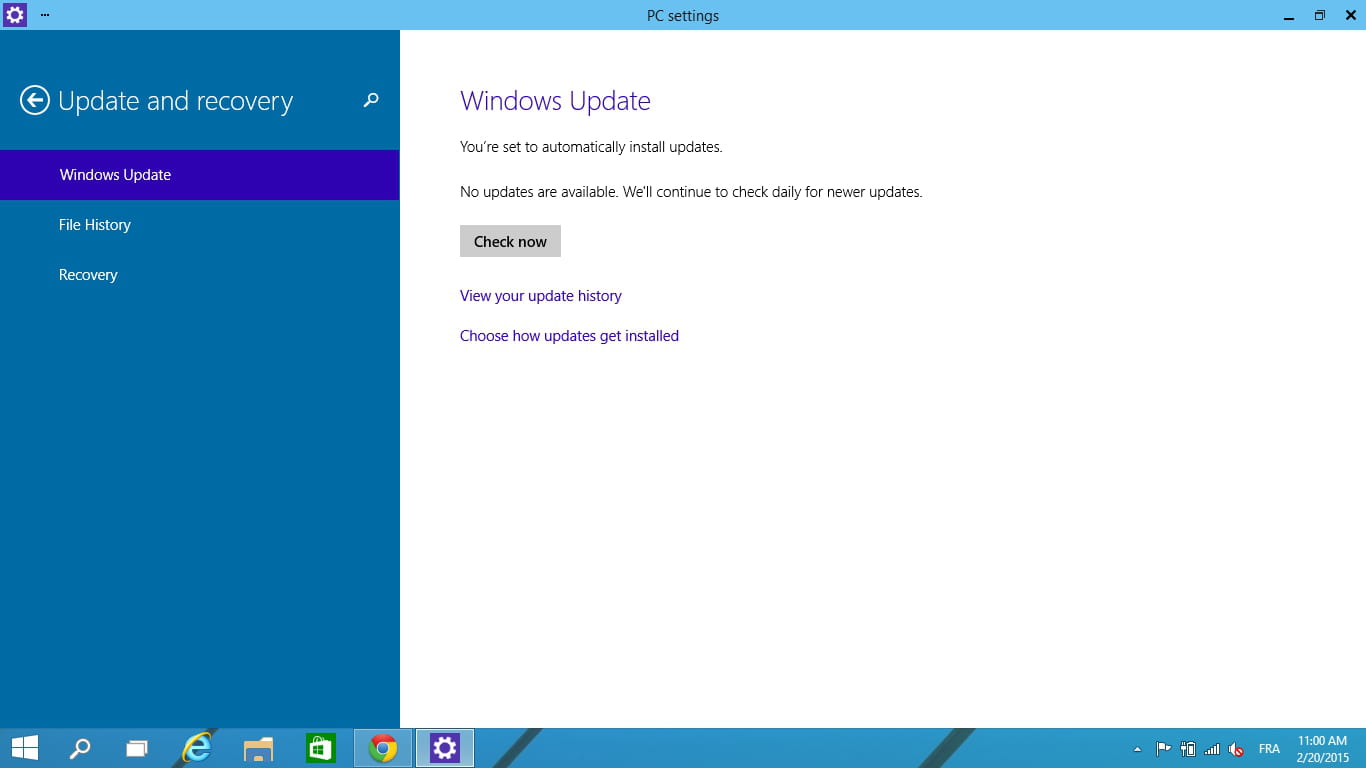Go back using the circled arrow

pos(35,100)
